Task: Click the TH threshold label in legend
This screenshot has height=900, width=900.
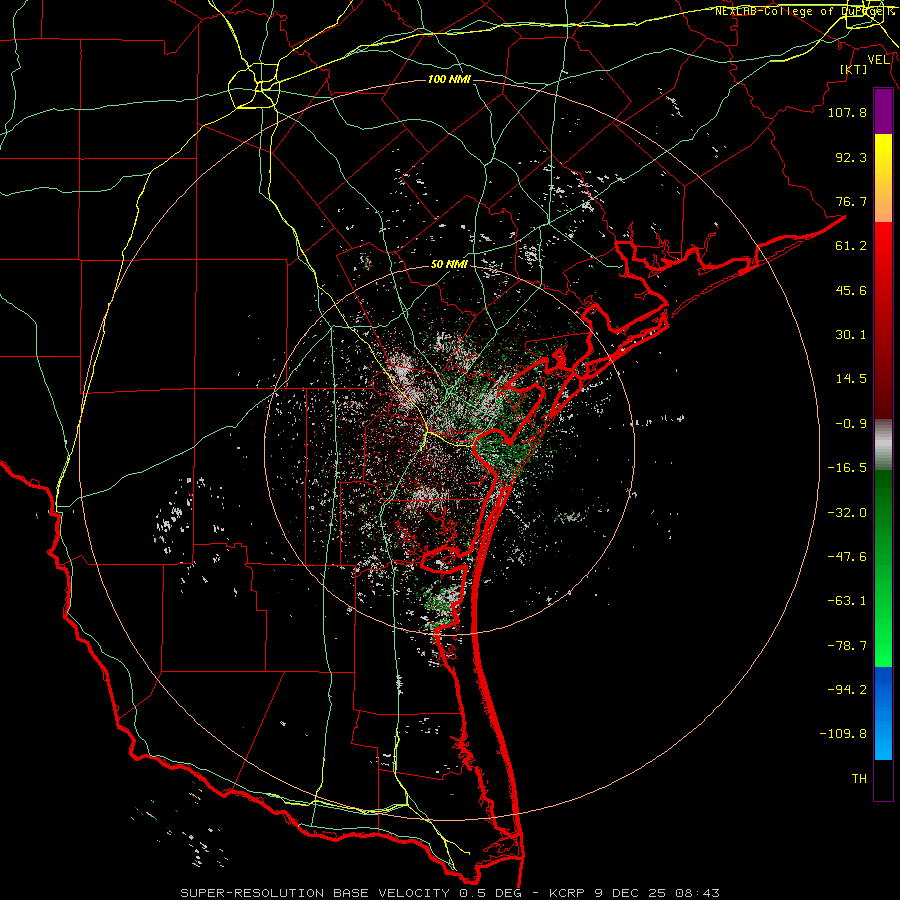Action: (x=859, y=779)
